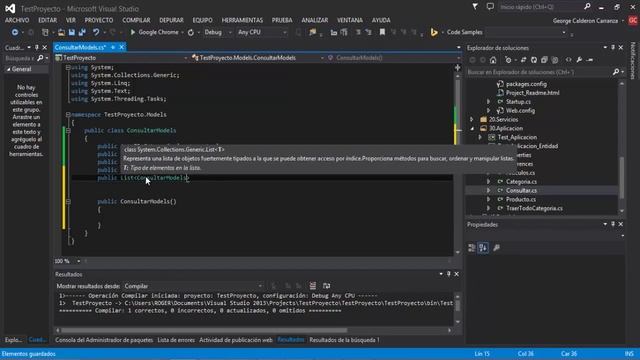Click Sync with Active Document icon in Solution Explorer
Screen dimensions: 640x360
523,60
